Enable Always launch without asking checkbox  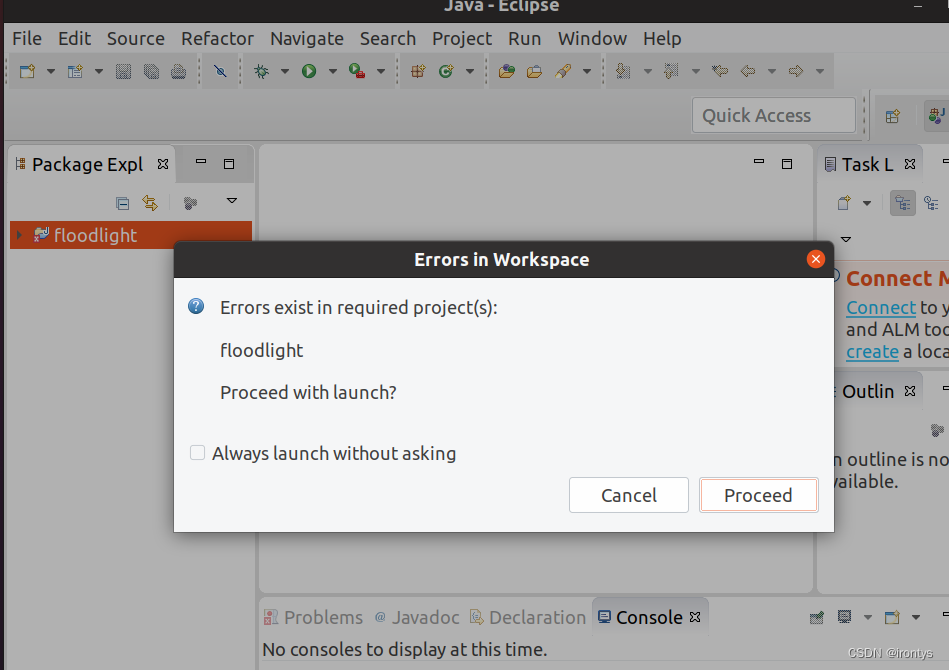[197, 453]
